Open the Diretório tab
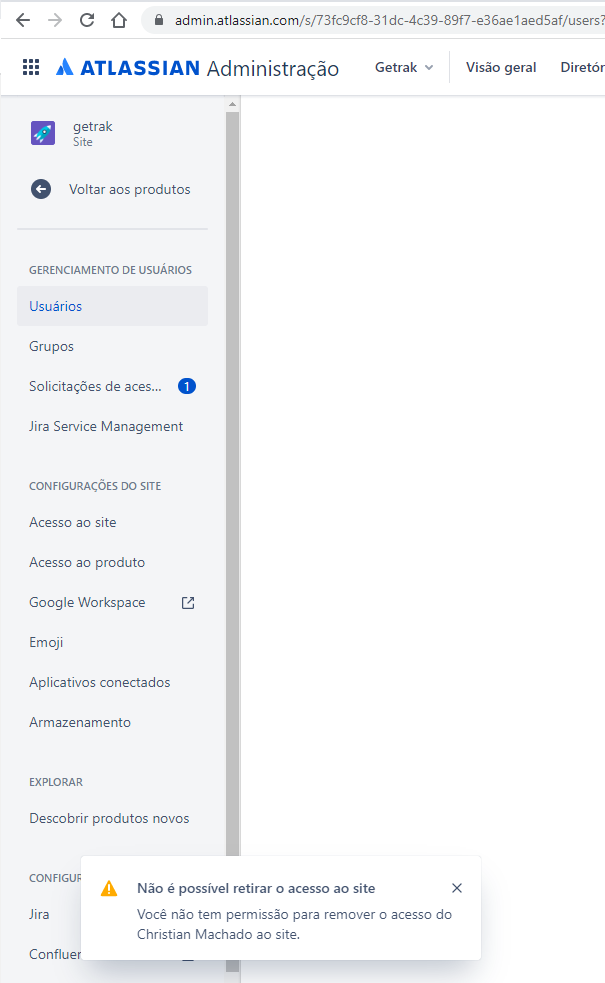Image resolution: width=605 pixels, height=983 pixels. [x=582, y=68]
